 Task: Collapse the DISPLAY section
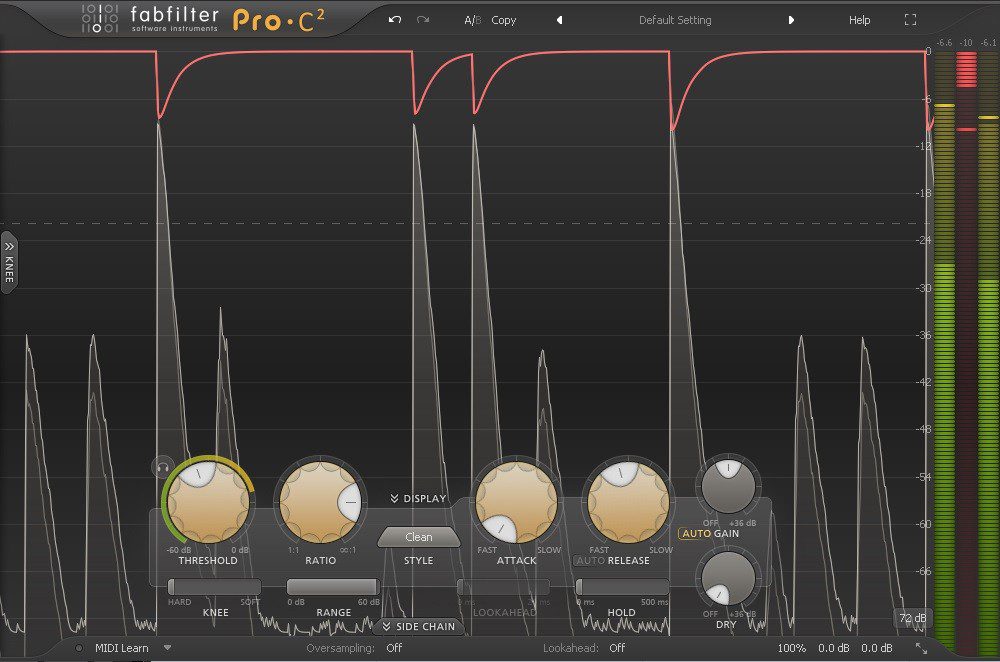click(x=418, y=498)
